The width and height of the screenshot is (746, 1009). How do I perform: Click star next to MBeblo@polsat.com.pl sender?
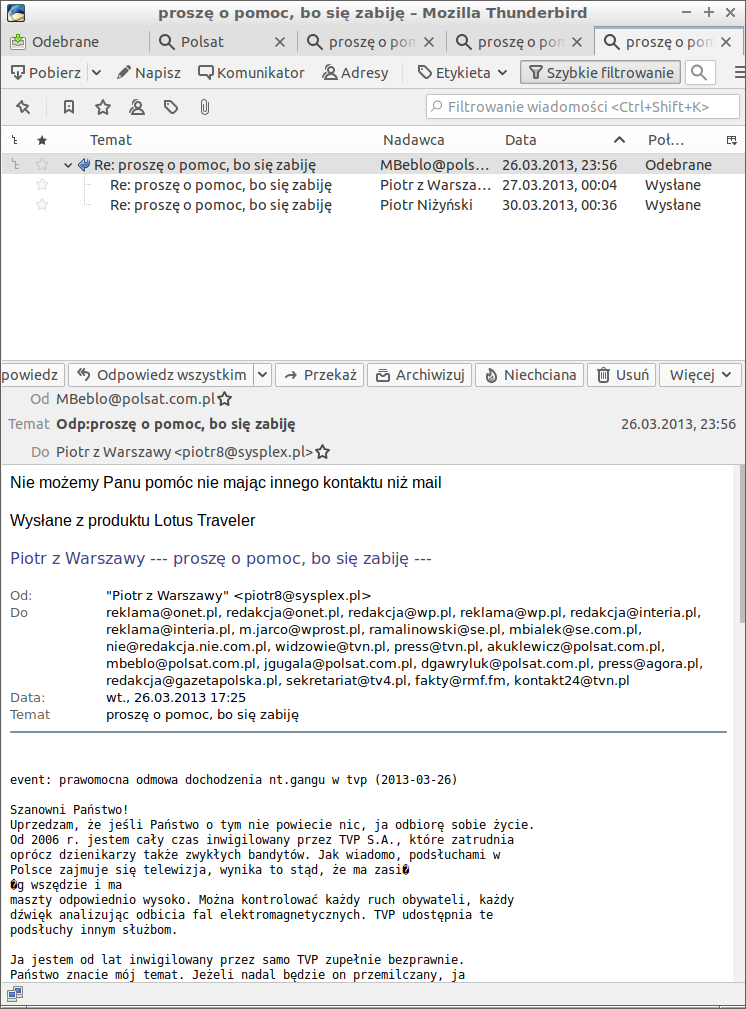coord(225,400)
